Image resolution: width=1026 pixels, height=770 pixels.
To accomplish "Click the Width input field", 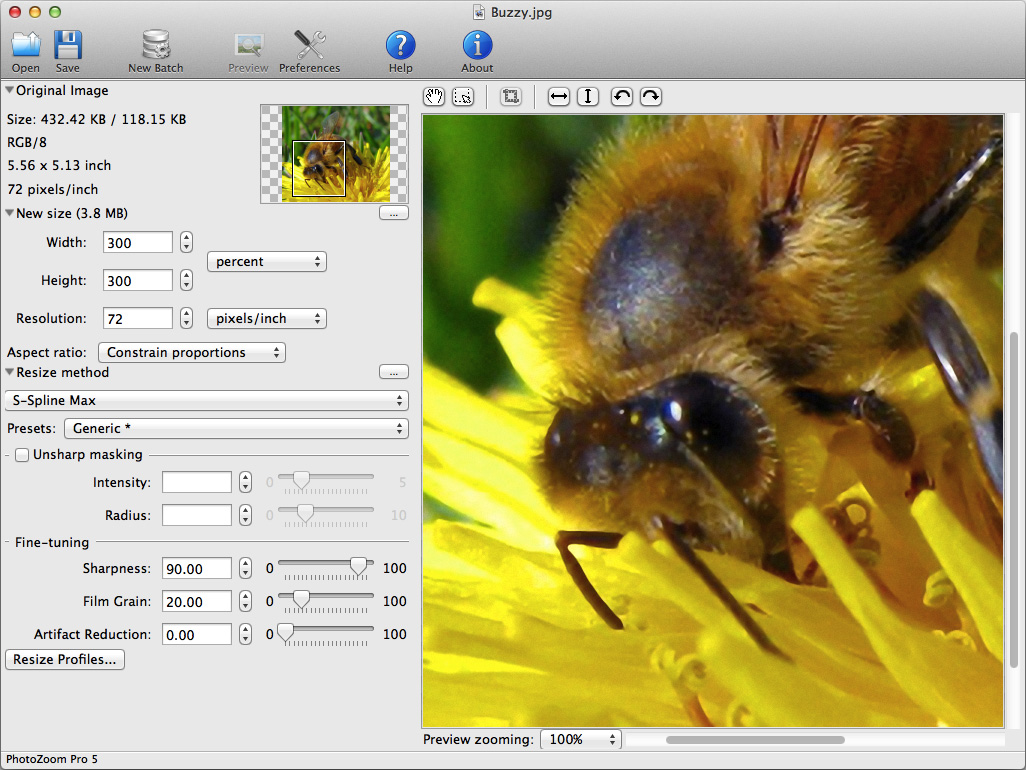I will point(138,242).
